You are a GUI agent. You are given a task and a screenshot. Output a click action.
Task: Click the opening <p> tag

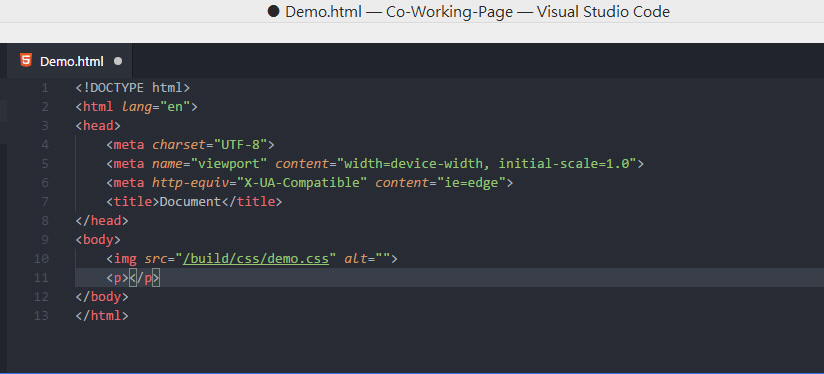point(117,278)
